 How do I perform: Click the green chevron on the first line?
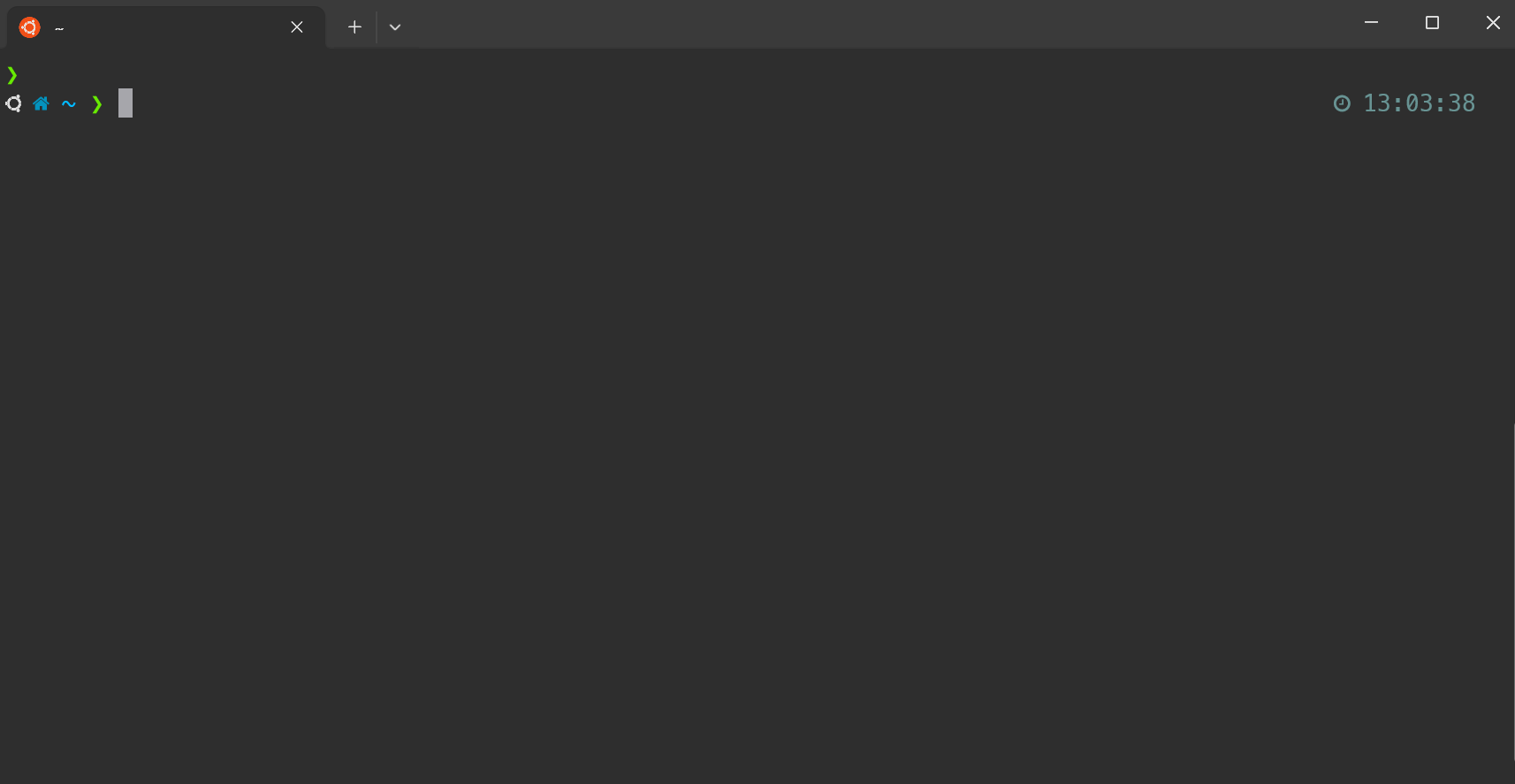coord(12,74)
